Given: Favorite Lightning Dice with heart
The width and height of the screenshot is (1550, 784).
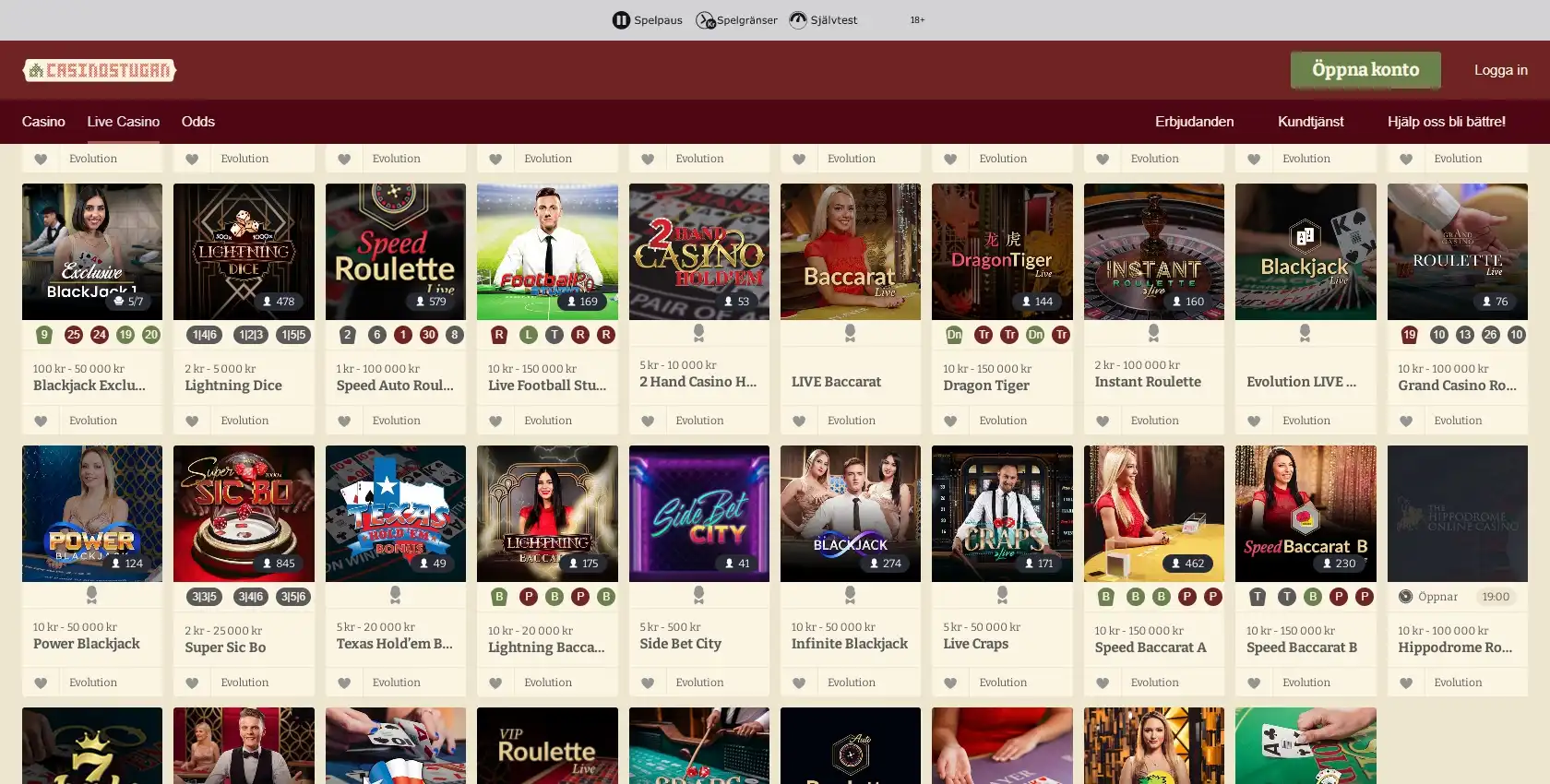Looking at the screenshot, I should [192, 421].
